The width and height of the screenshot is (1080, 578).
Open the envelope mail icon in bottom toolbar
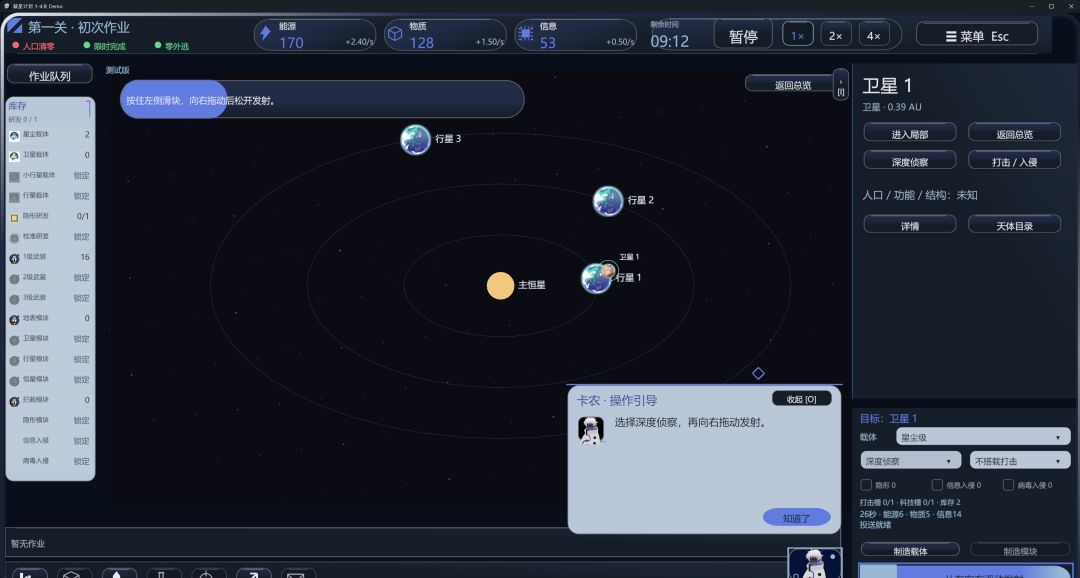[295, 574]
